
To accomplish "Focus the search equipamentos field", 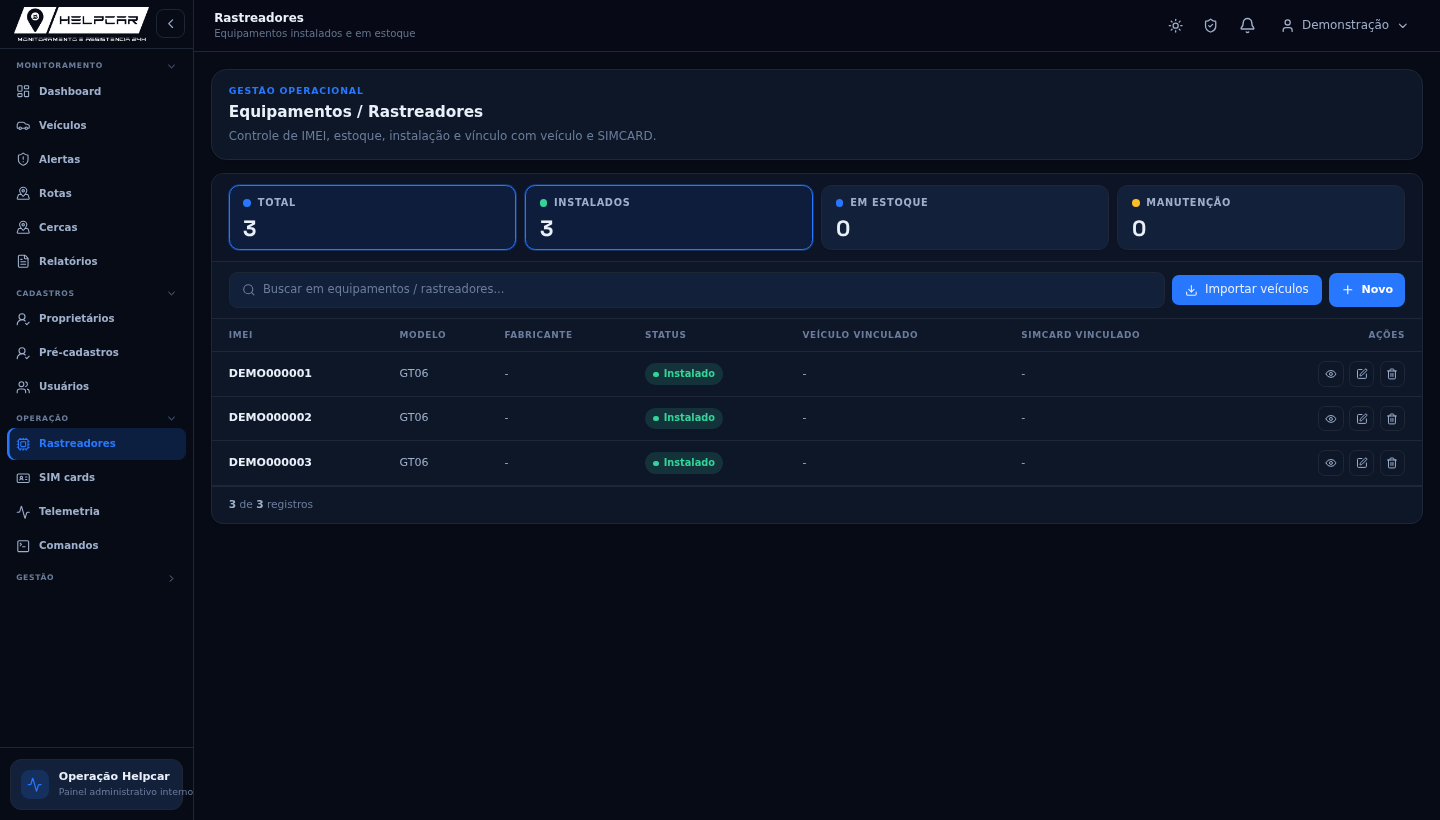I will pos(696,289).
